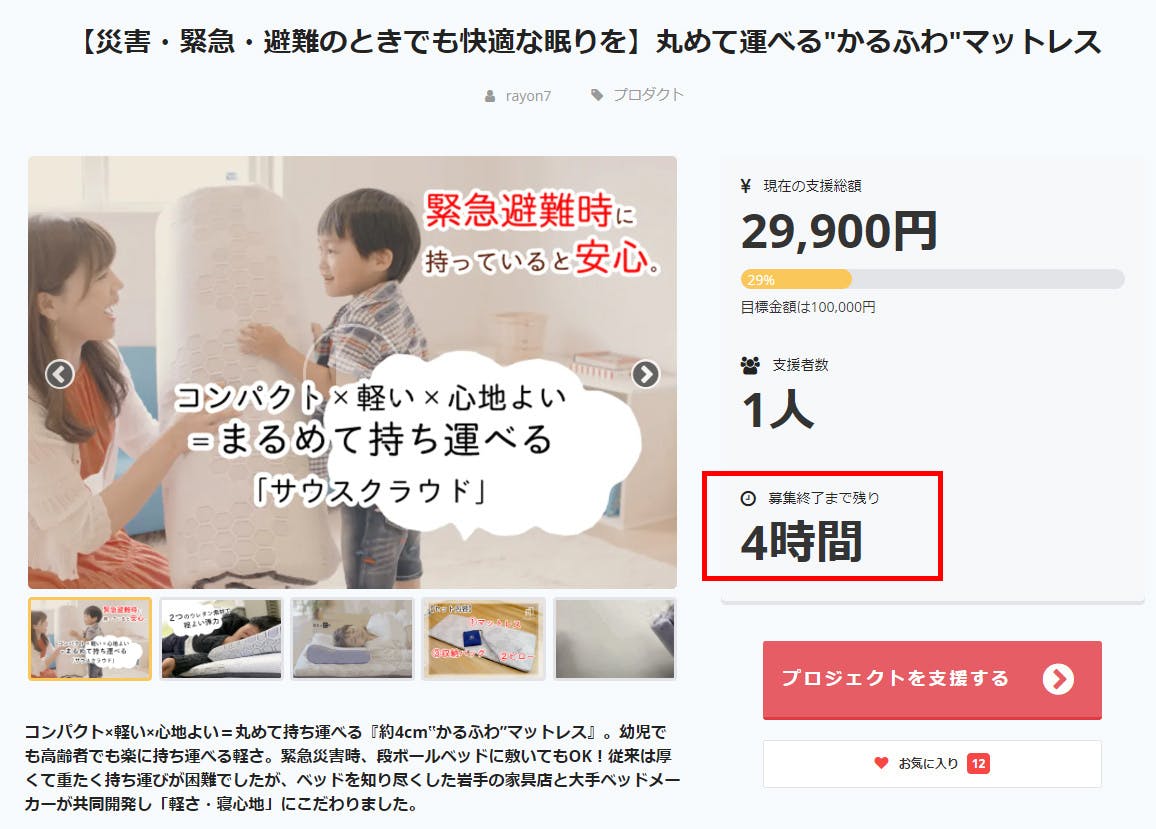Select the fourth thumbnail showing set contents
This screenshot has width=1156, height=829.
click(x=484, y=639)
